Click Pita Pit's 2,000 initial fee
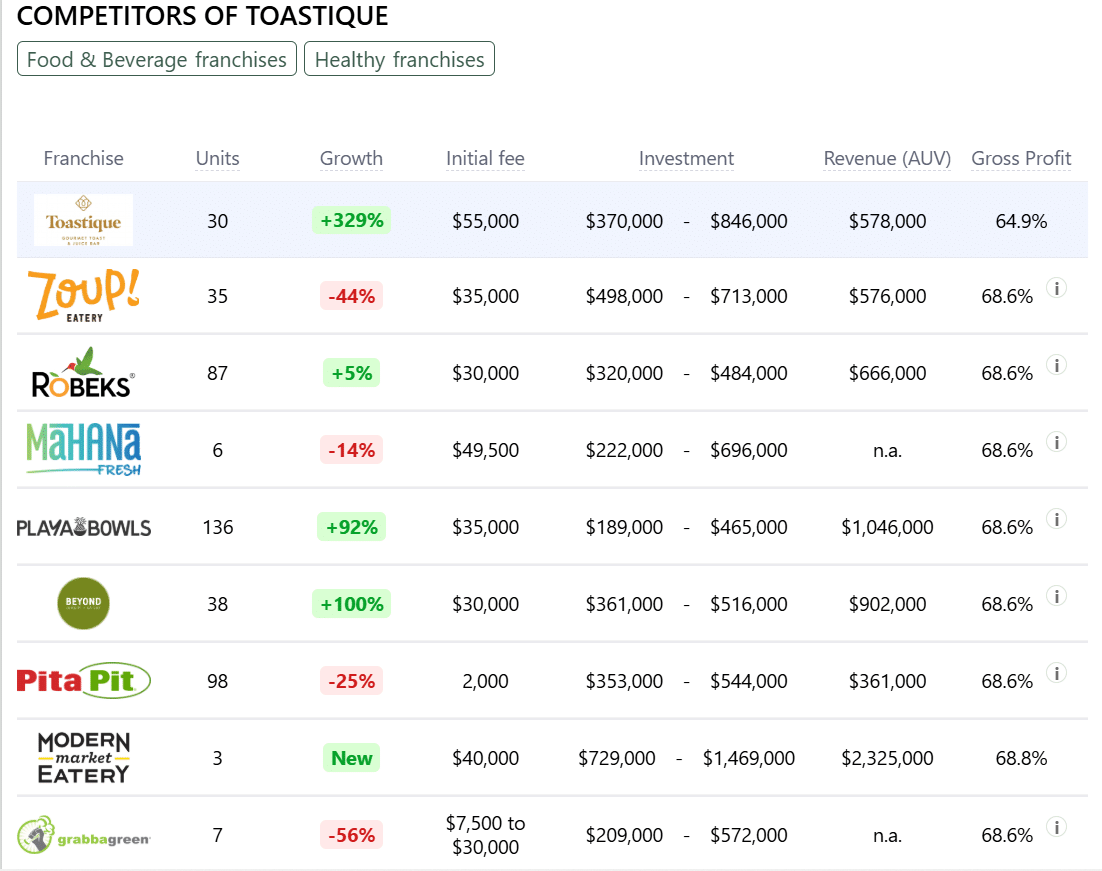 [486, 681]
